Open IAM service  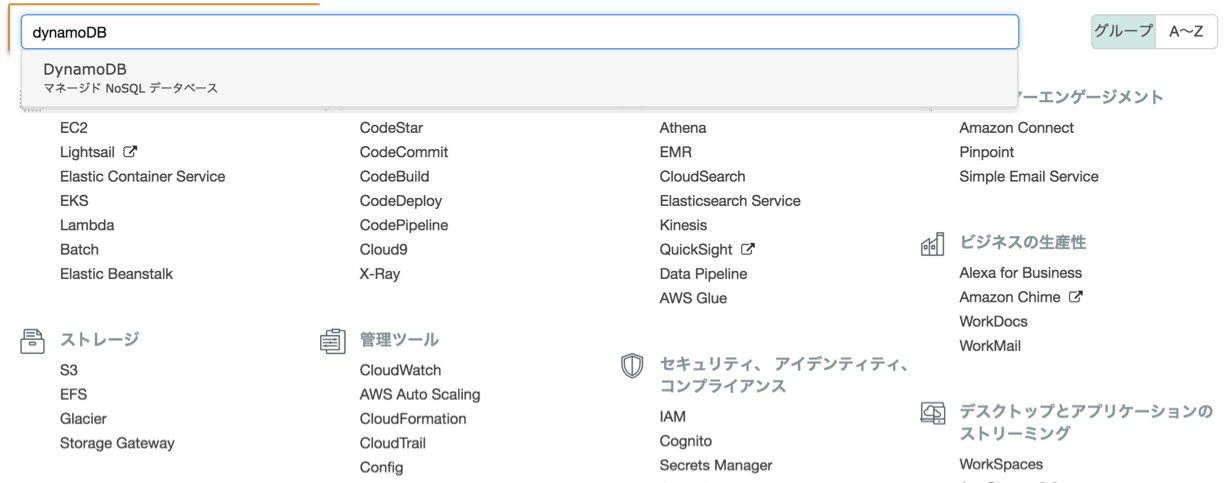pos(673,416)
